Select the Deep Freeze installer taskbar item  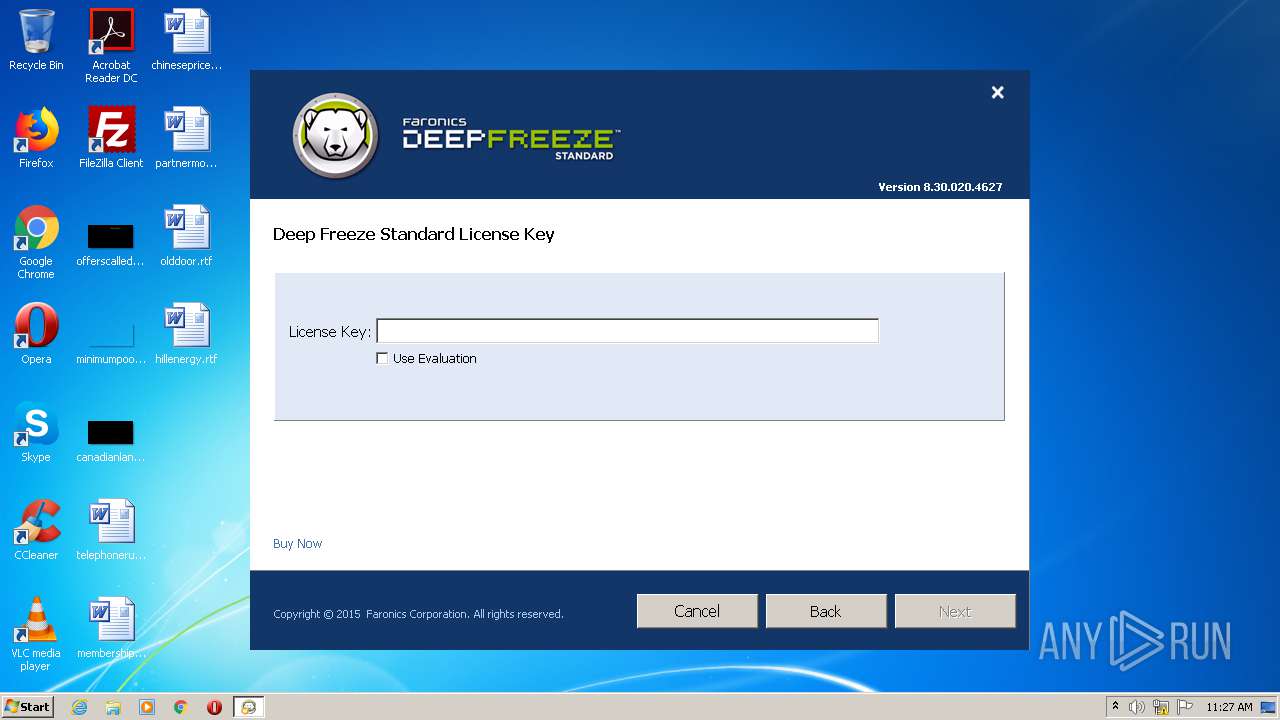(248, 707)
